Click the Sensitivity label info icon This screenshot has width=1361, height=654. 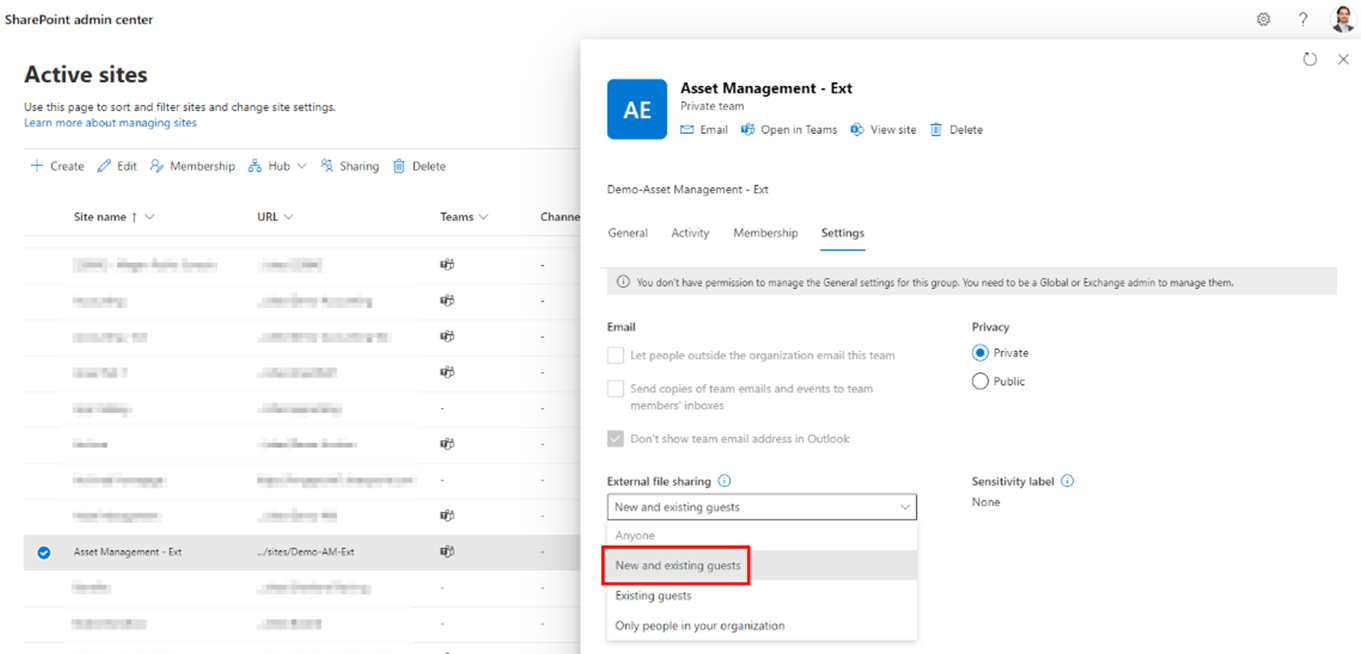[x=1067, y=481]
